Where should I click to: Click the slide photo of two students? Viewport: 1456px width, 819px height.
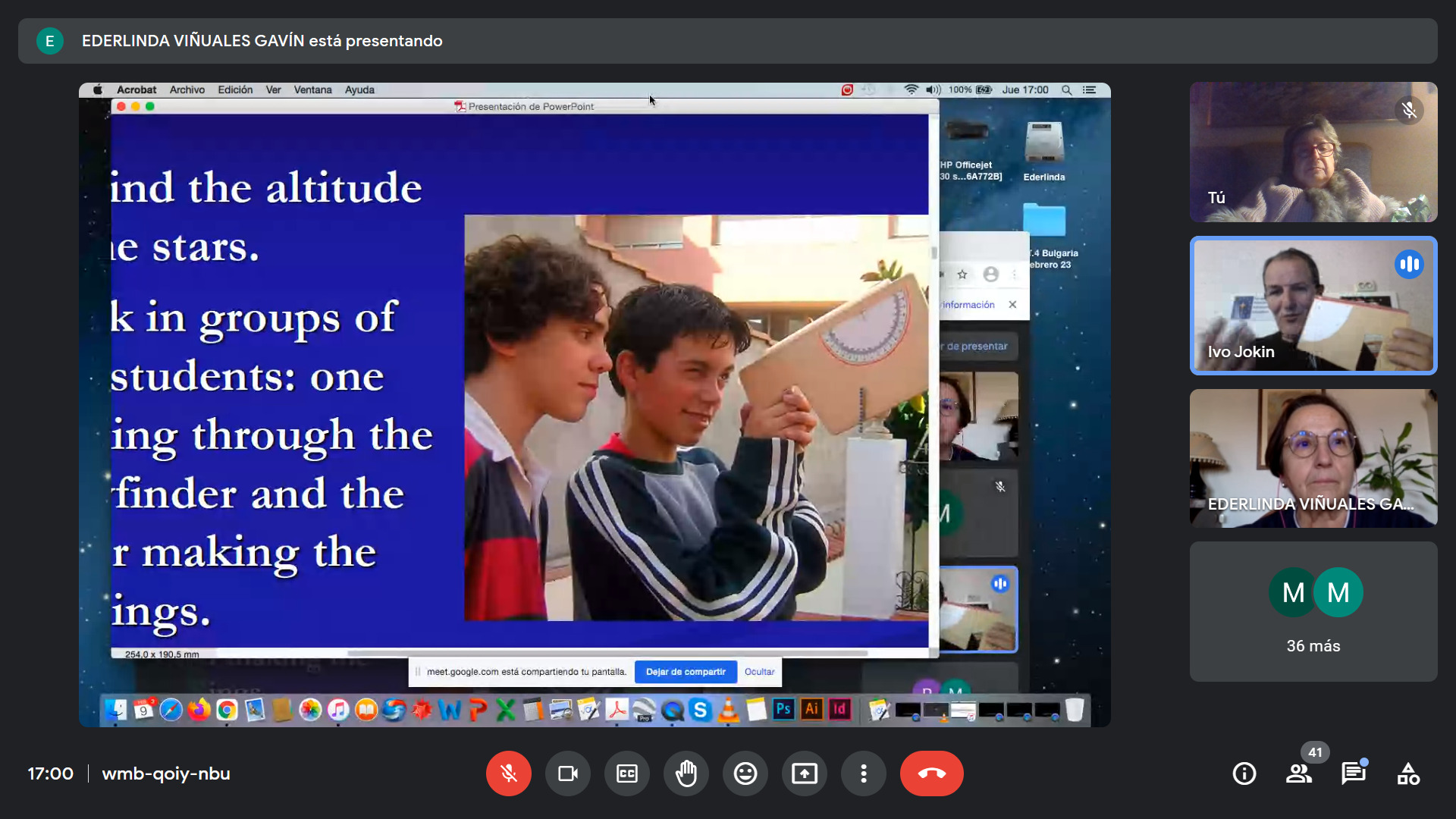pyautogui.click(x=695, y=418)
